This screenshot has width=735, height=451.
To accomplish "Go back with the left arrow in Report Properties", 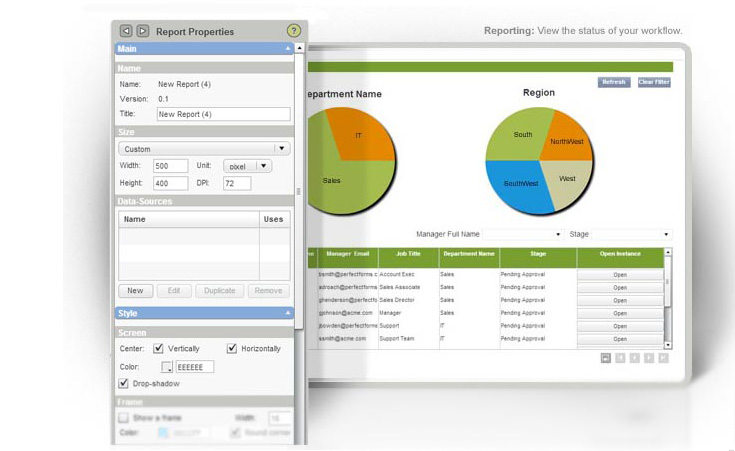I will [x=126, y=31].
